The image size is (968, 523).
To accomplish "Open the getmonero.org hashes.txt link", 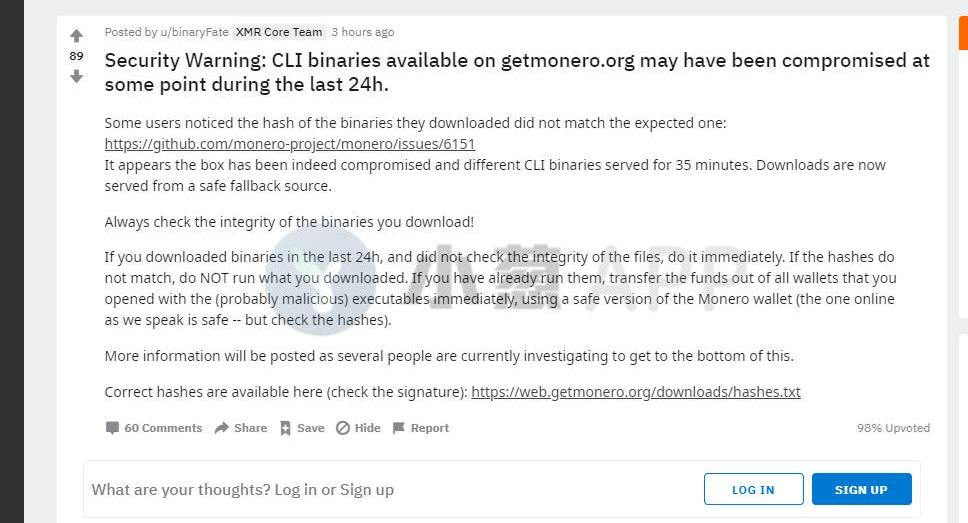I will 636,392.
